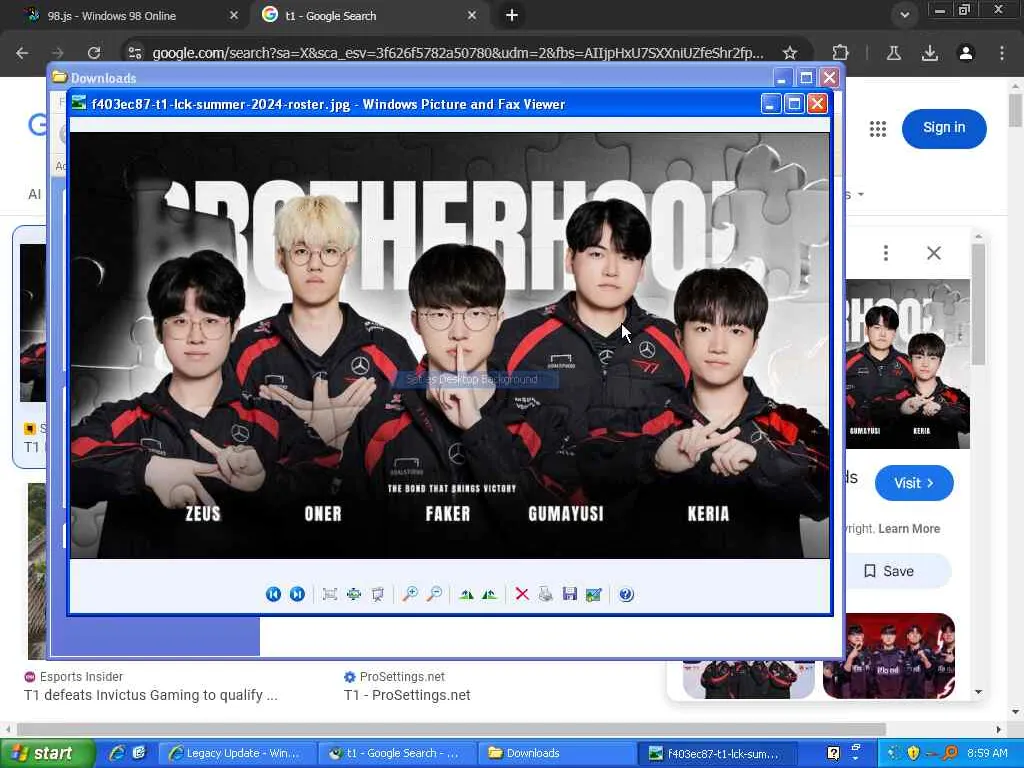
Task: Open Chrome profile avatar
Action: [x=966, y=53]
